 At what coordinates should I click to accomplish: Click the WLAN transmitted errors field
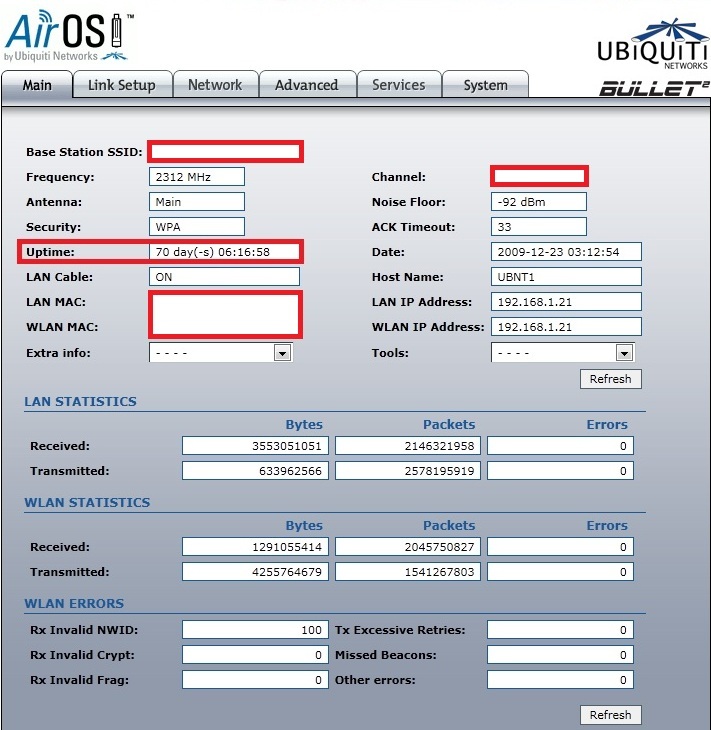pos(560,572)
